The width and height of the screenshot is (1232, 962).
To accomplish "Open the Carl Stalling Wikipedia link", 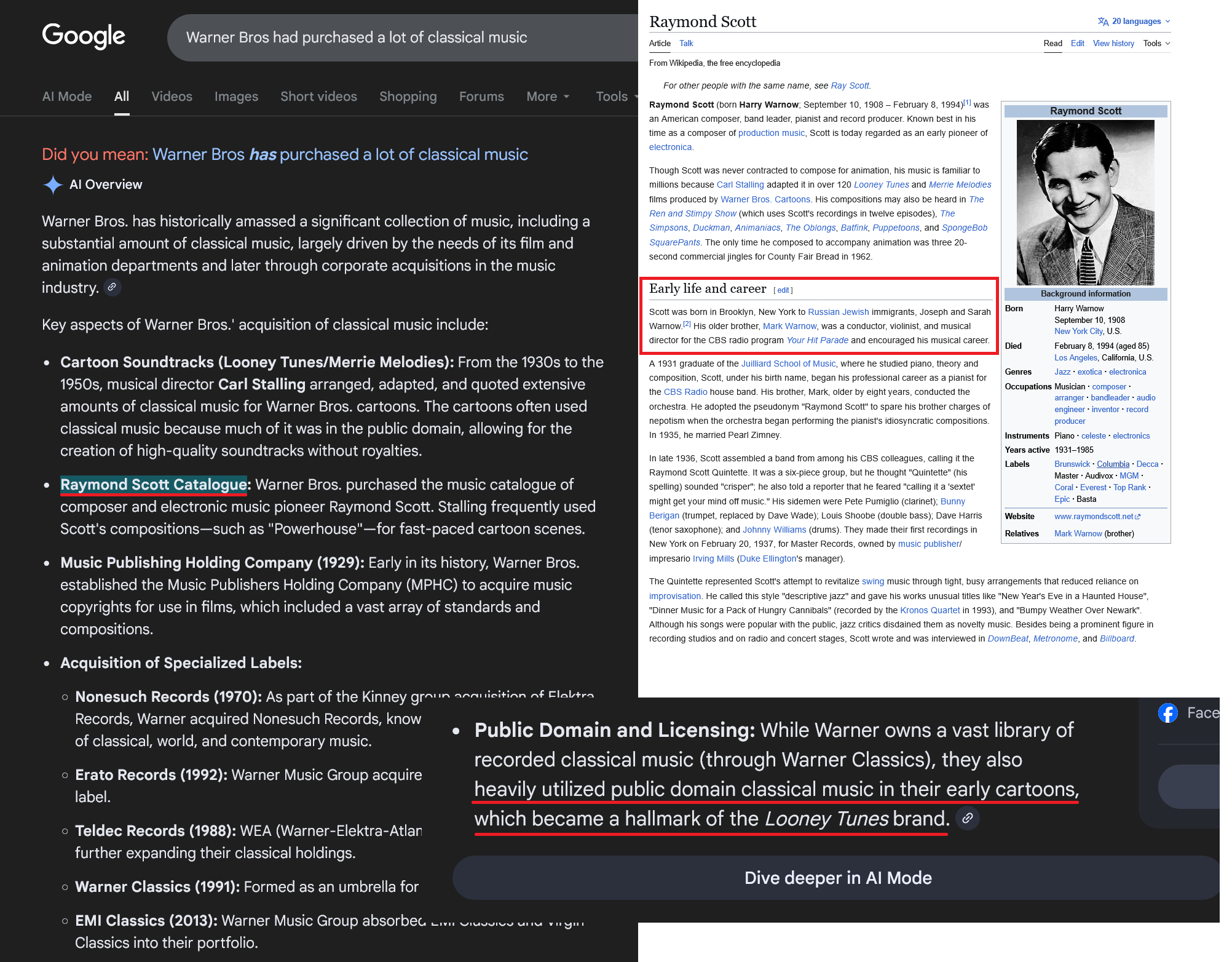I will tap(740, 185).
